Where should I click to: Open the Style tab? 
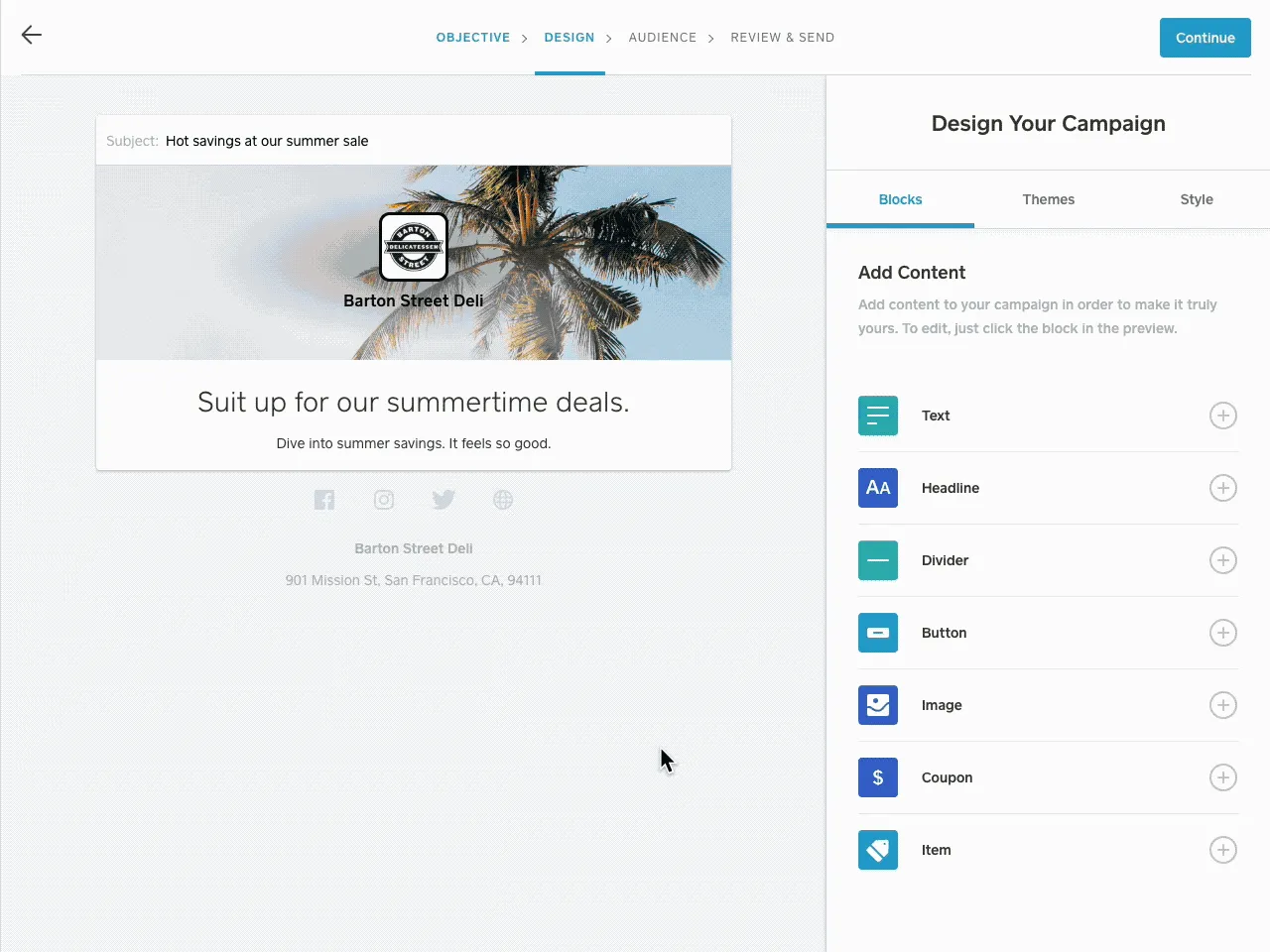(1197, 199)
